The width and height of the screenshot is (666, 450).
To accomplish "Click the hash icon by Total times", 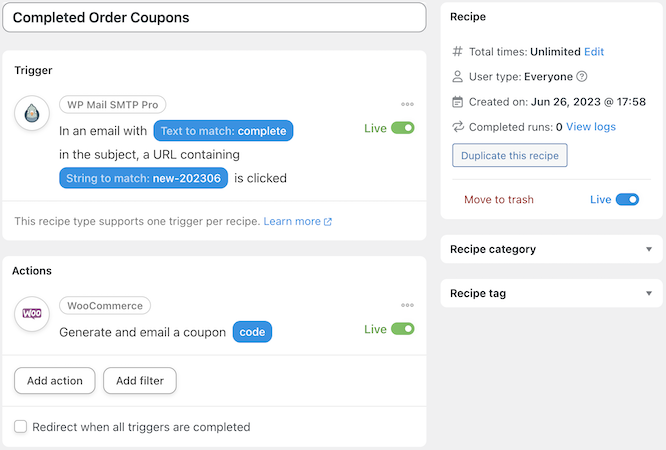I will [457, 51].
